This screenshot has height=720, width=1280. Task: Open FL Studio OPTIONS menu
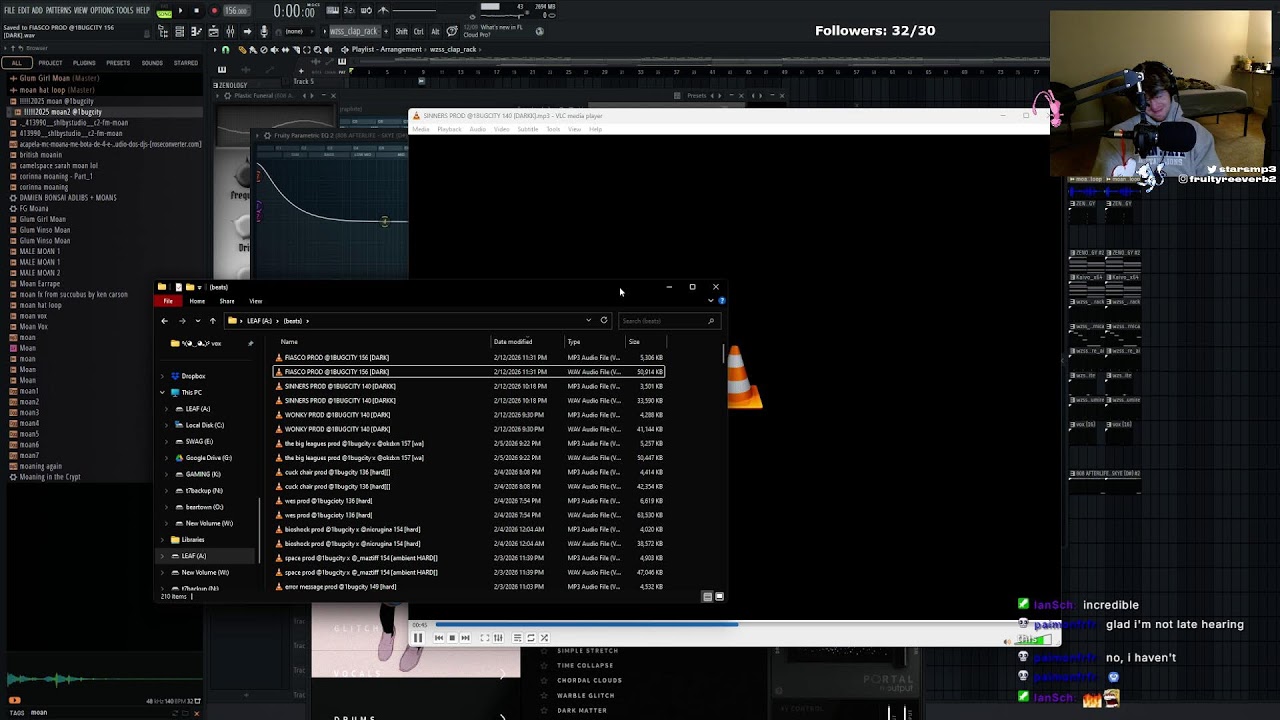pyautogui.click(x=102, y=11)
